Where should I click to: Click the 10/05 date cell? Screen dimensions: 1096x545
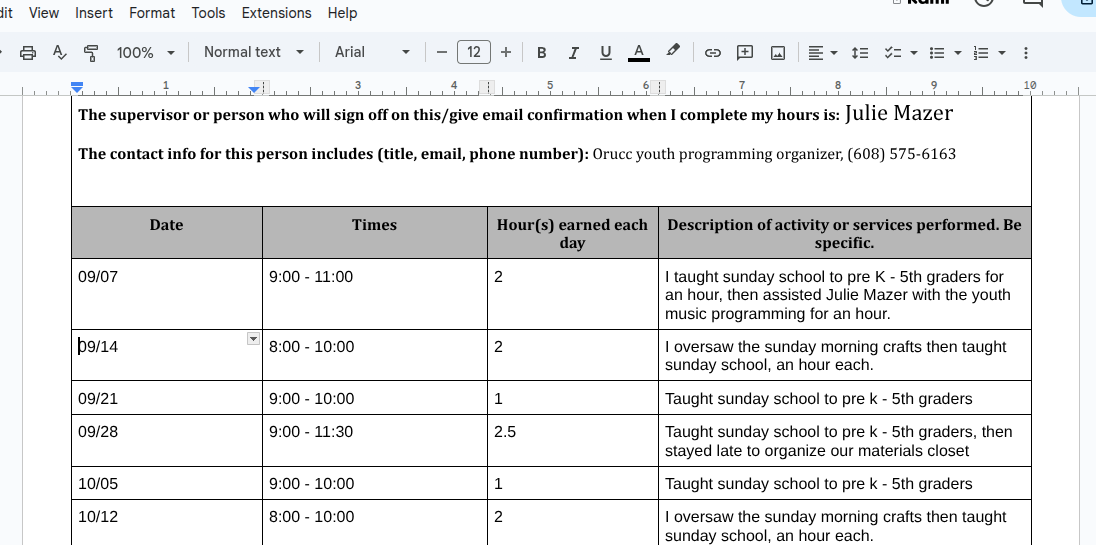[167, 483]
